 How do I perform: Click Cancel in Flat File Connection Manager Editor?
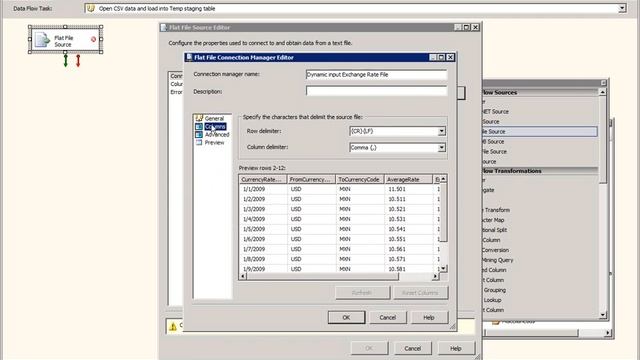388,317
